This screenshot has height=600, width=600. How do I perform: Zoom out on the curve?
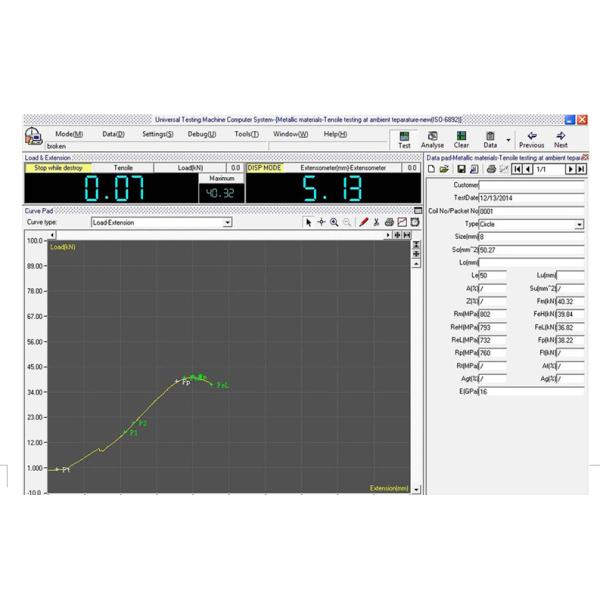click(x=347, y=222)
